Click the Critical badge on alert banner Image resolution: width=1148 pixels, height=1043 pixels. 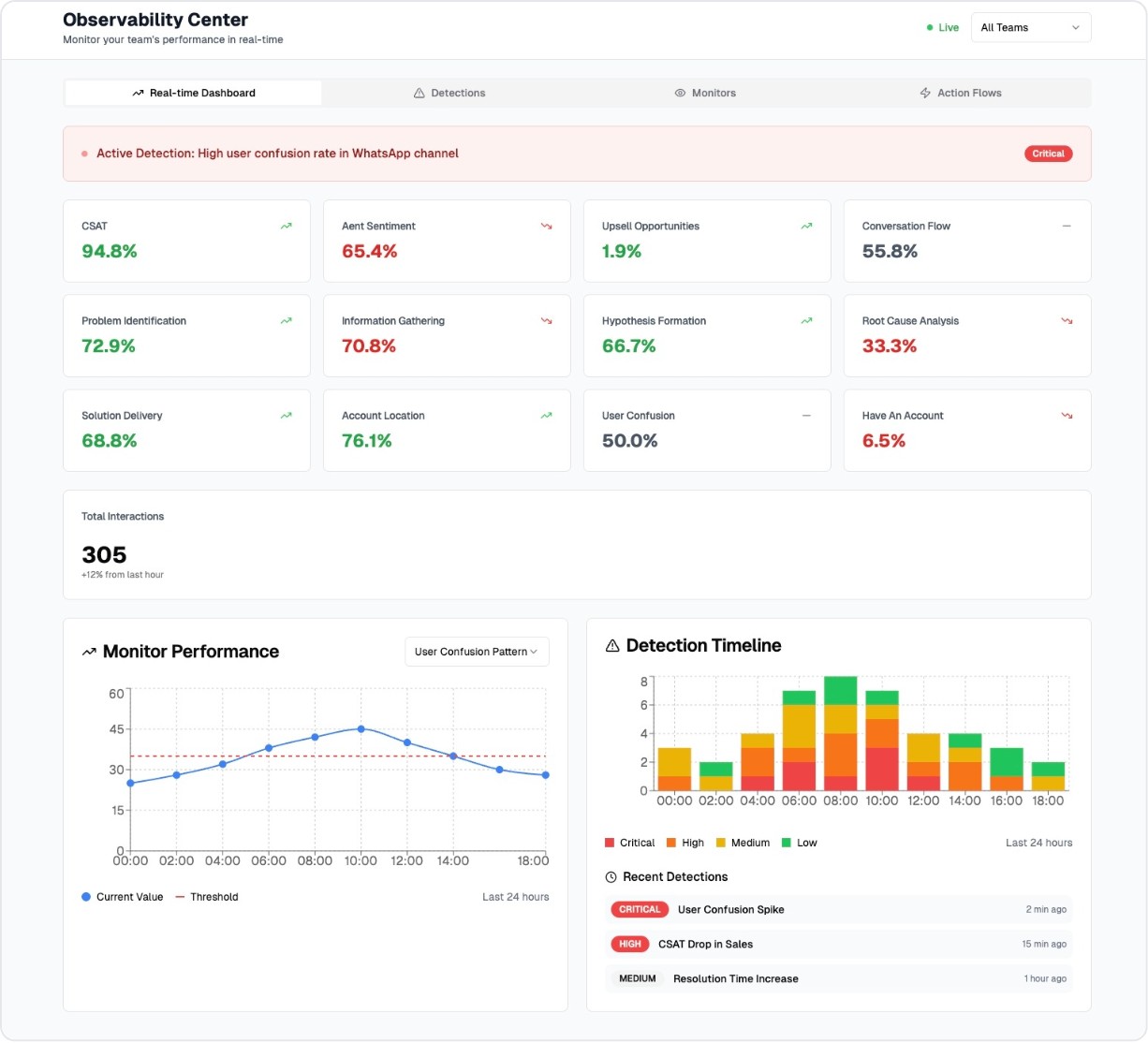coord(1048,154)
